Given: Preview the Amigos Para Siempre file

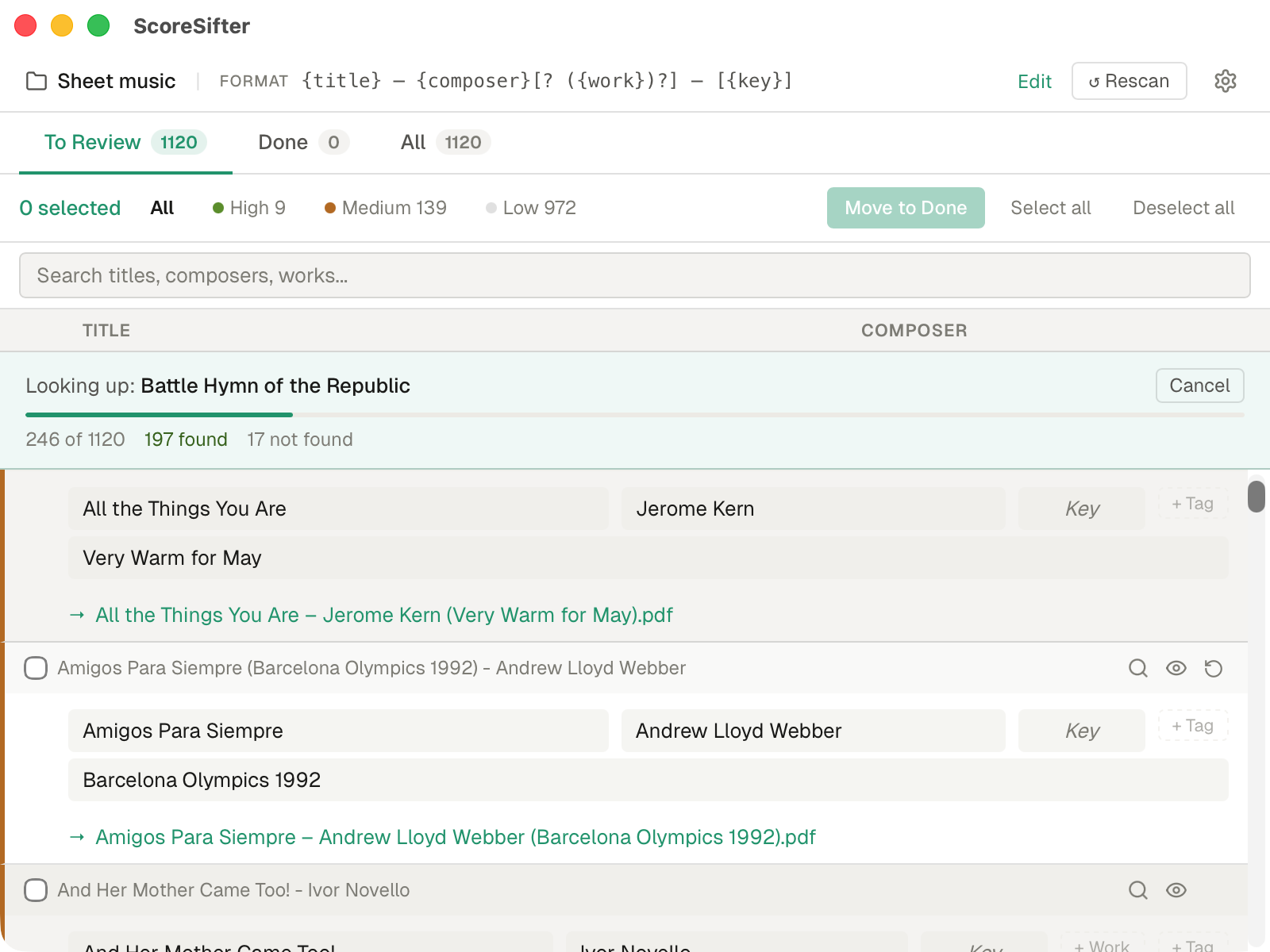Looking at the screenshot, I should [1176, 668].
